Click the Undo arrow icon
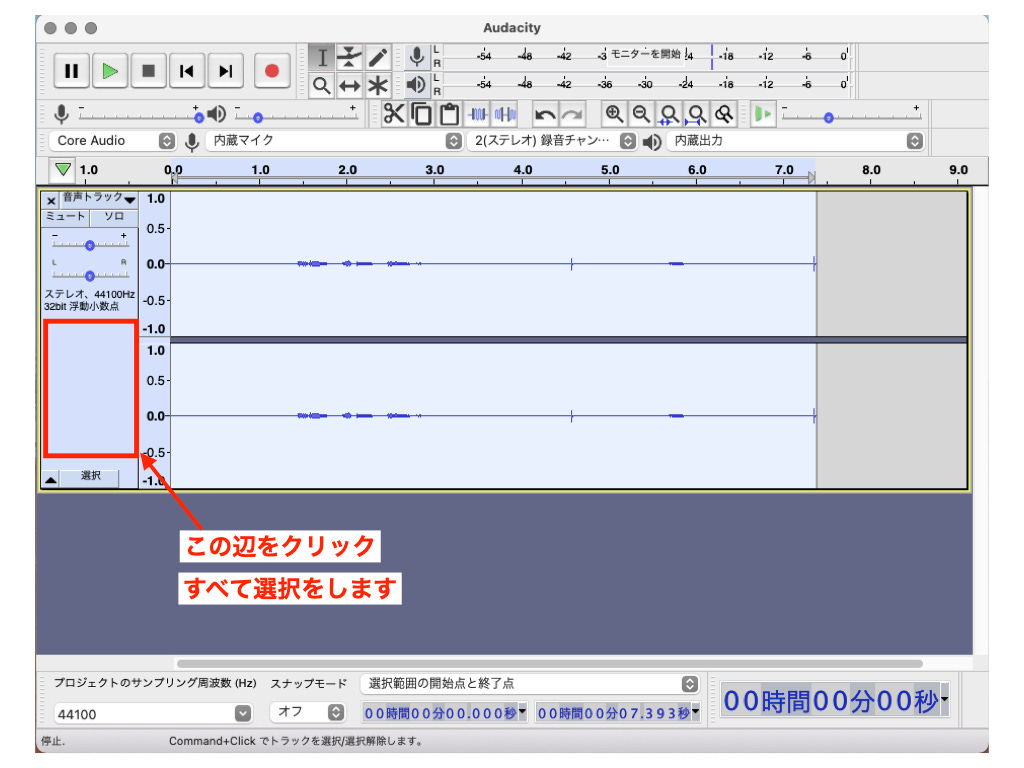 545,114
